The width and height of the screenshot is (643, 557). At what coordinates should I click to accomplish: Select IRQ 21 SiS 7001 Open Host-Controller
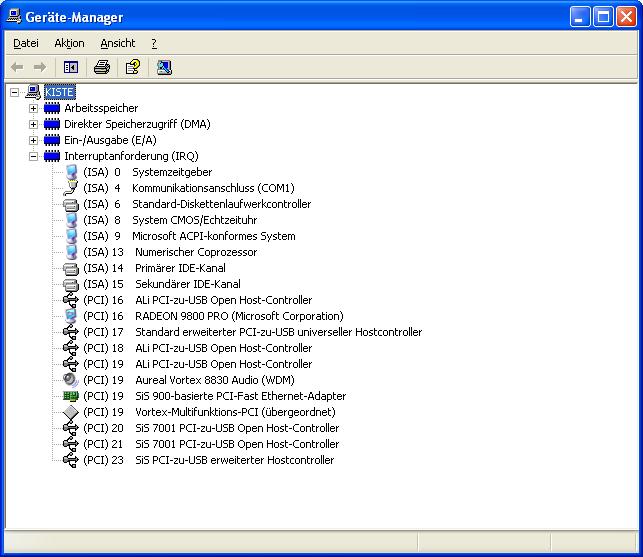pyautogui.click(x=237, y=444)
